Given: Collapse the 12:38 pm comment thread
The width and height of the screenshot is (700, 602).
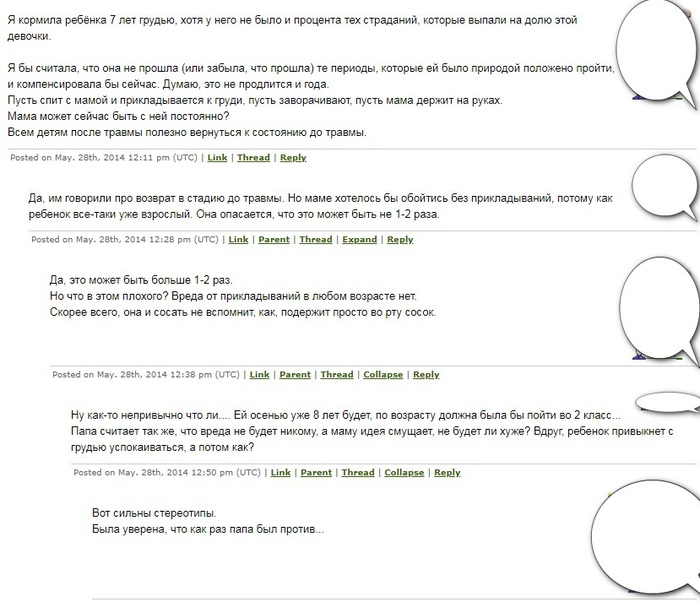Looking at the screenshot, I should point(383,375).
